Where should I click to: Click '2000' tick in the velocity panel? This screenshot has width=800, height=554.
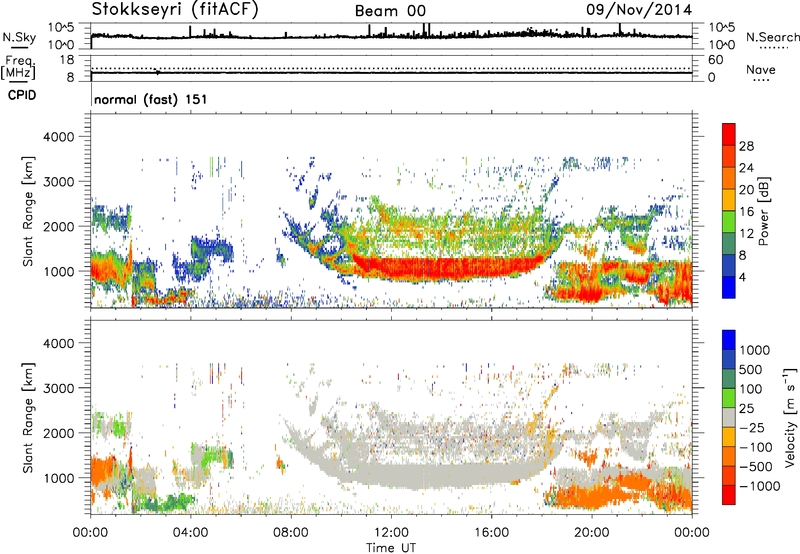(58, 433)
